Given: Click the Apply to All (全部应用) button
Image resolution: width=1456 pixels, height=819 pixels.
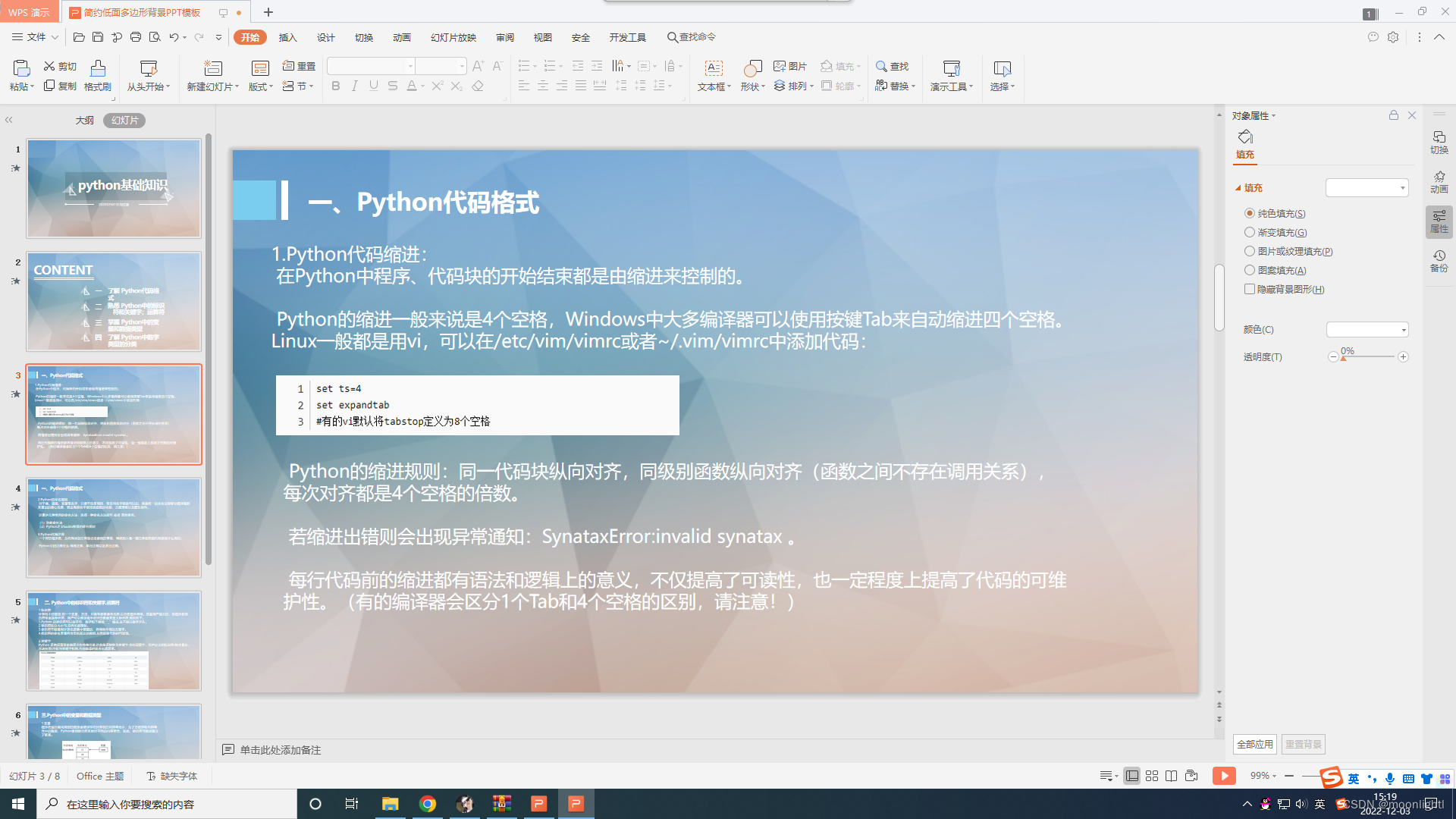Looking at the screenshot, I should click(1254, 744).
